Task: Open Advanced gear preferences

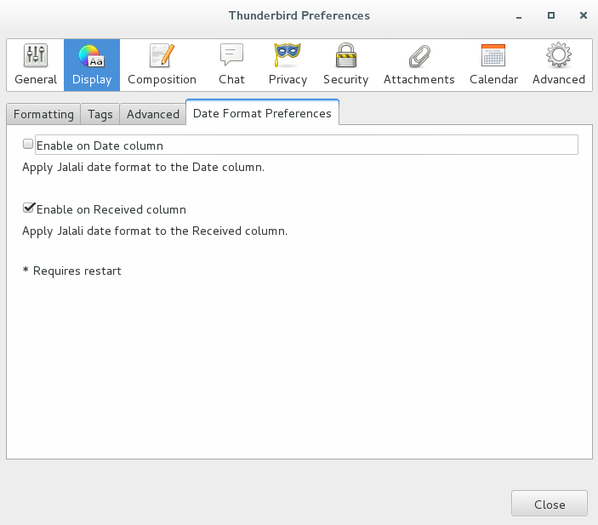Action: click(x=558, y=65)
